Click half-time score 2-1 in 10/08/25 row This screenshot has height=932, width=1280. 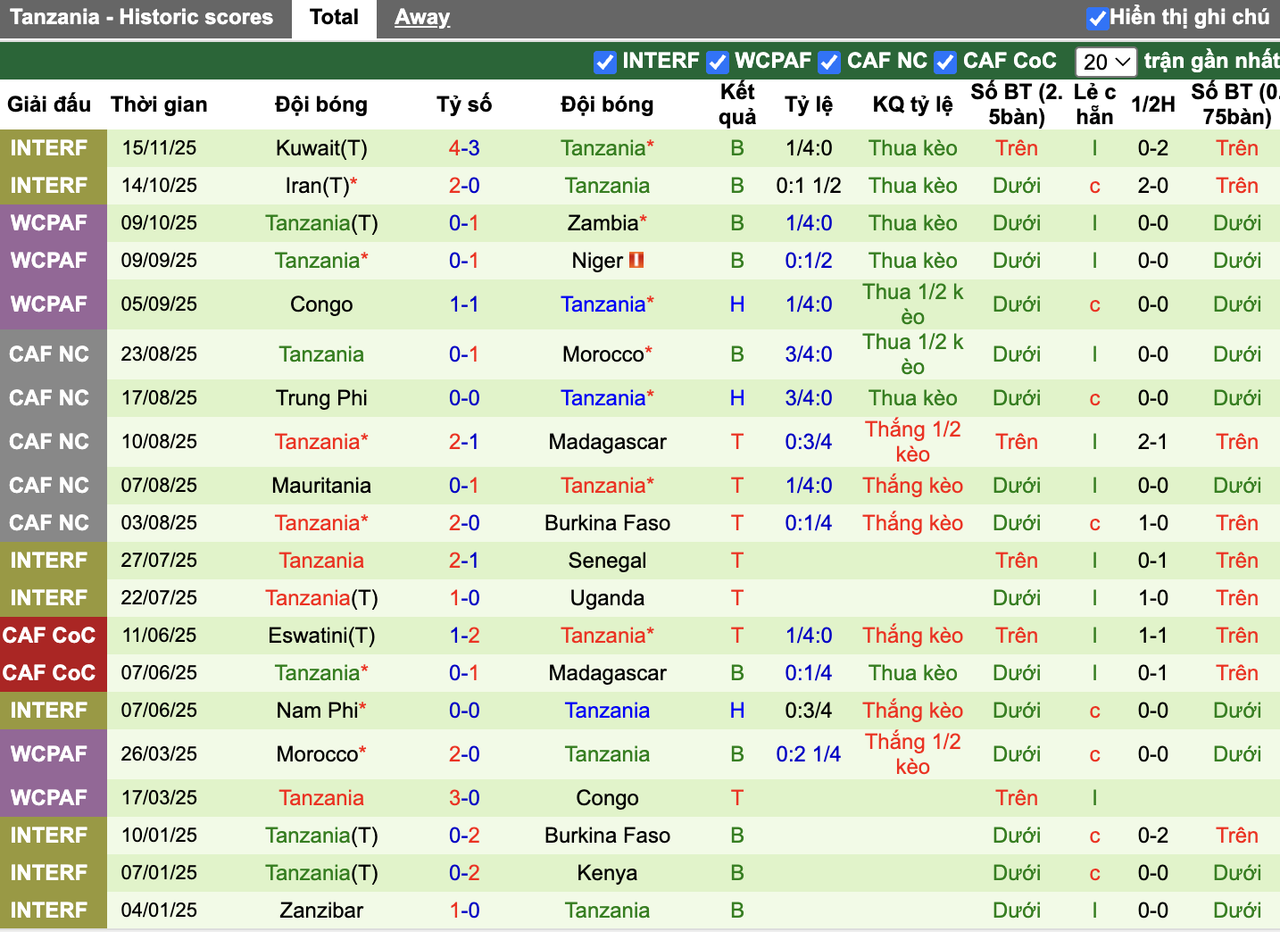tap(1153, 442)
